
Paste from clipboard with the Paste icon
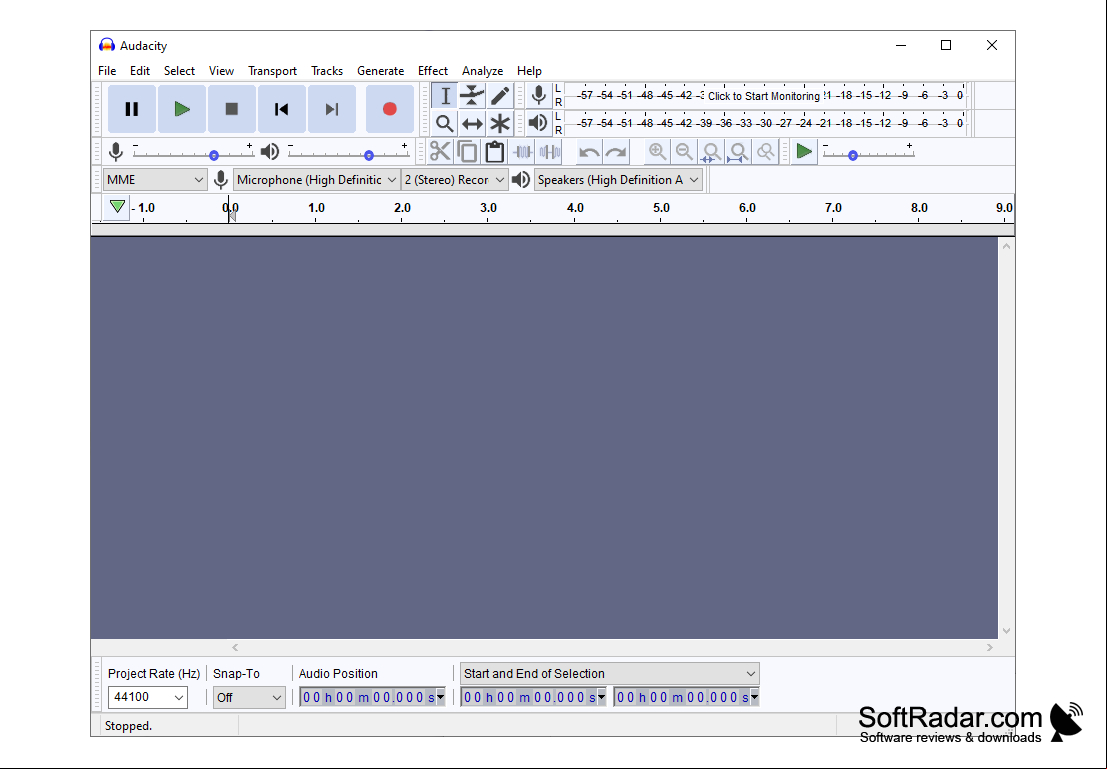point(495,152)
